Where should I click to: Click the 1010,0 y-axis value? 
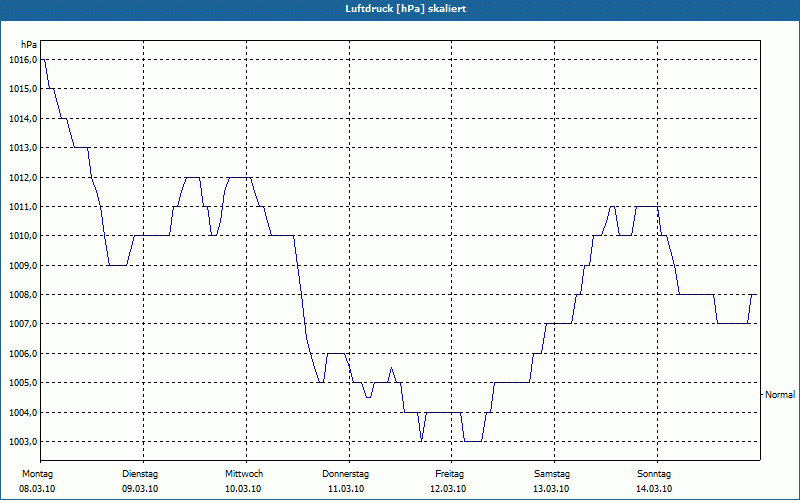pos(23,236)
